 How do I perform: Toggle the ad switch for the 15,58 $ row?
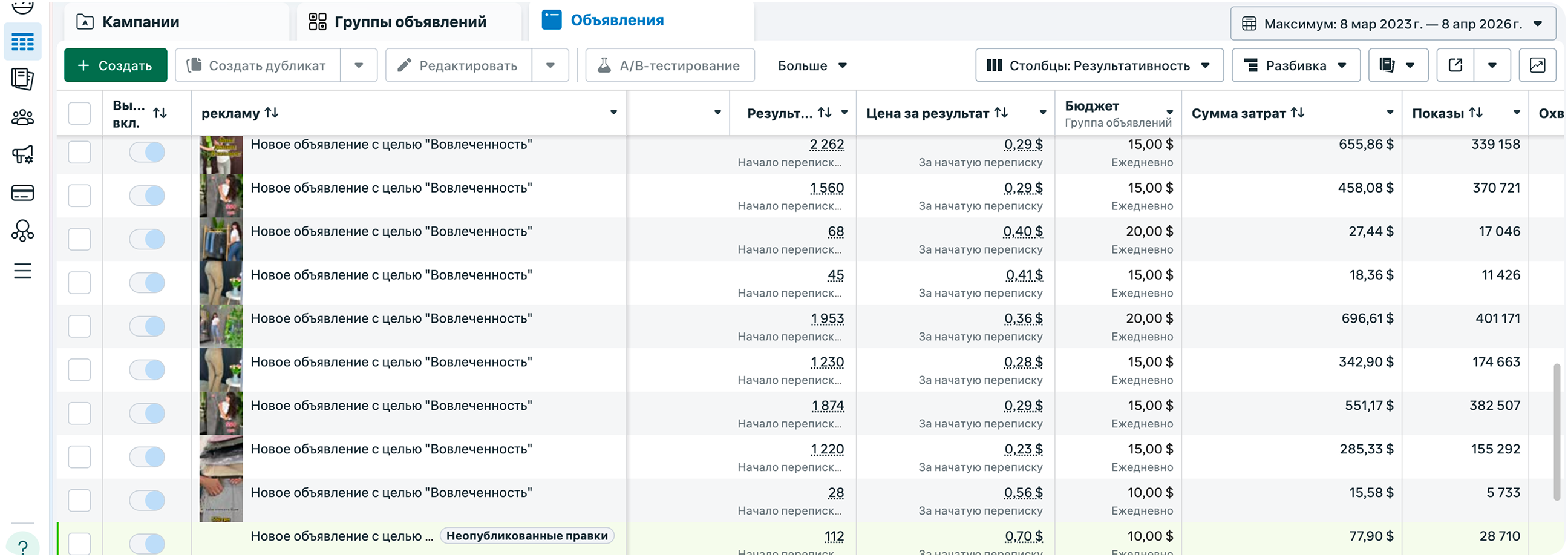(x=148, y=500)
